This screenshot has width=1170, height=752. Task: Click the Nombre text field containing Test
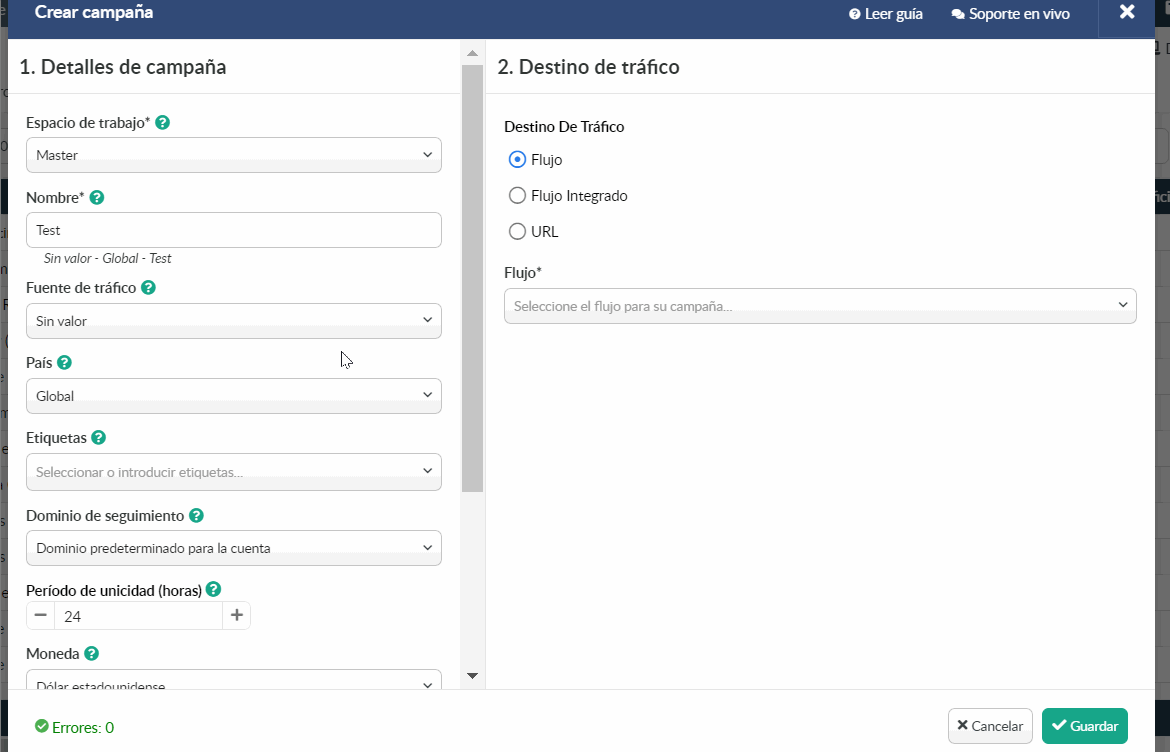pos(234,231)
